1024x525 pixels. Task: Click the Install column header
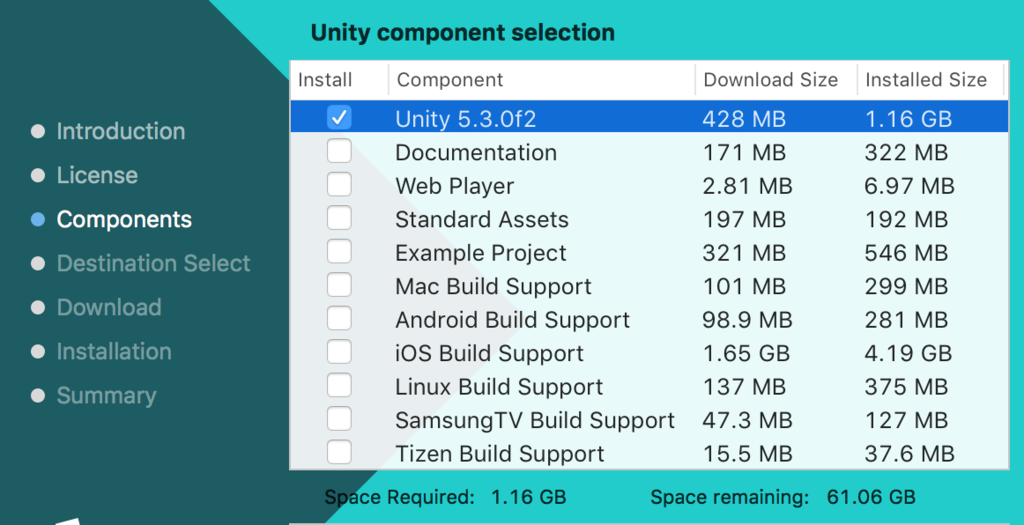point(326,80)
